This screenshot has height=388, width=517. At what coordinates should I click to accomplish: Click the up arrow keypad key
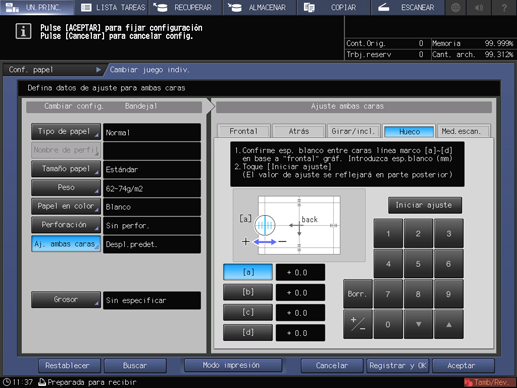[449, 324]
